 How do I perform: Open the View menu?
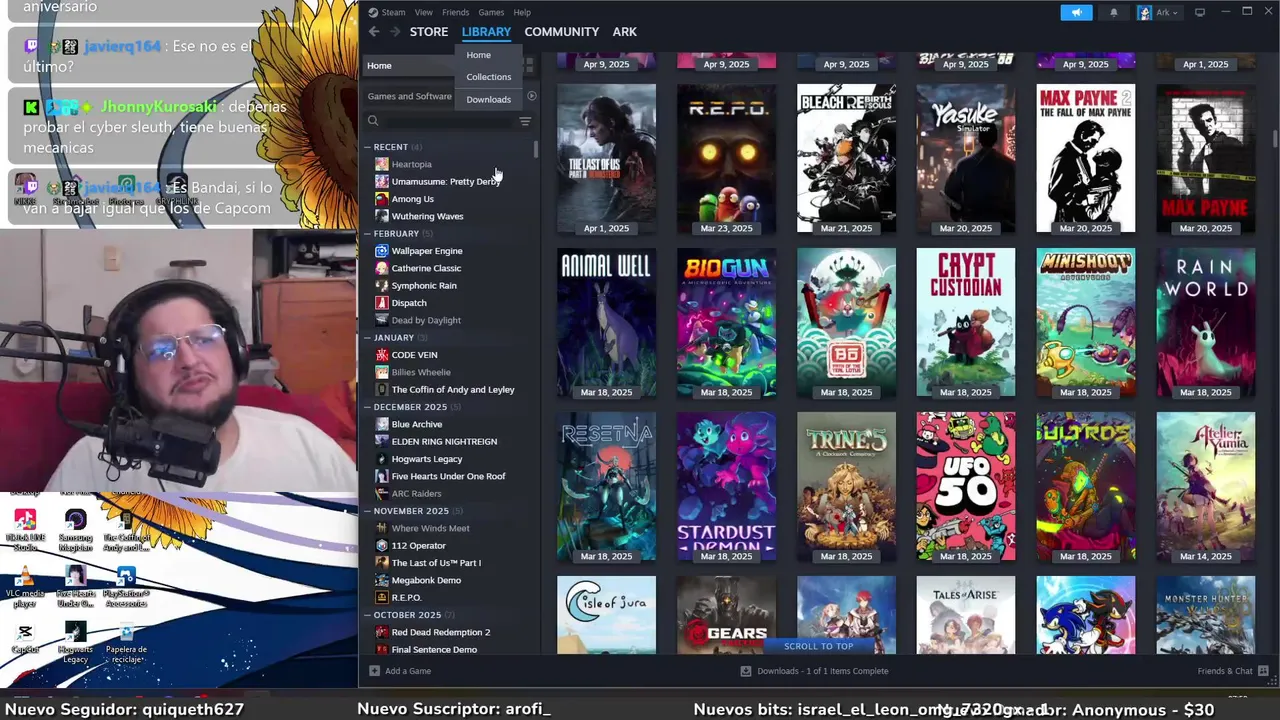coord(424,12)
